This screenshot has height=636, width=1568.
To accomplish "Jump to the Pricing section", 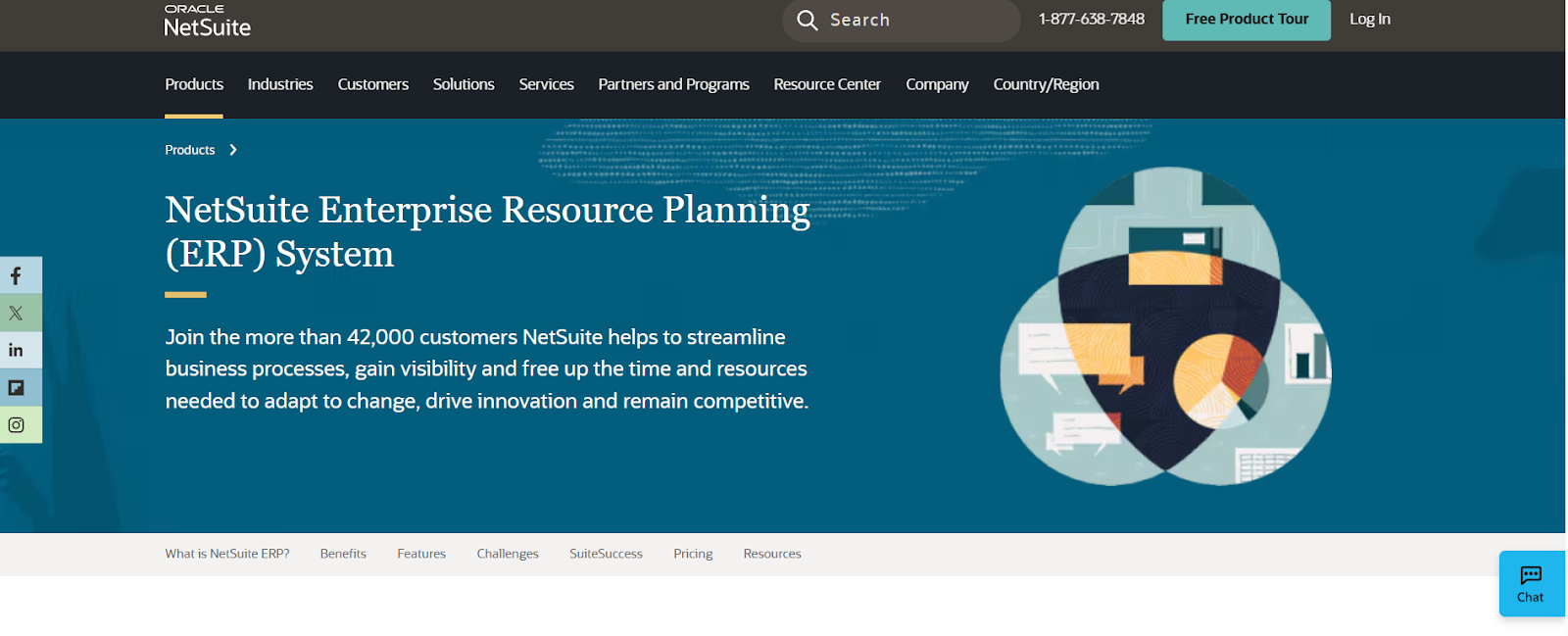I will coord(693,554).
